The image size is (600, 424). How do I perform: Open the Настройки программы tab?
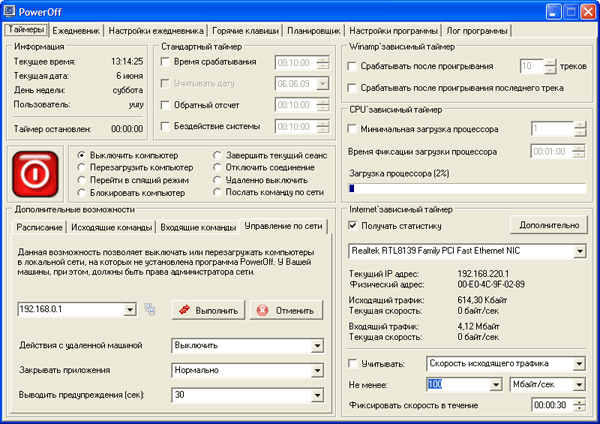(393, 31)
